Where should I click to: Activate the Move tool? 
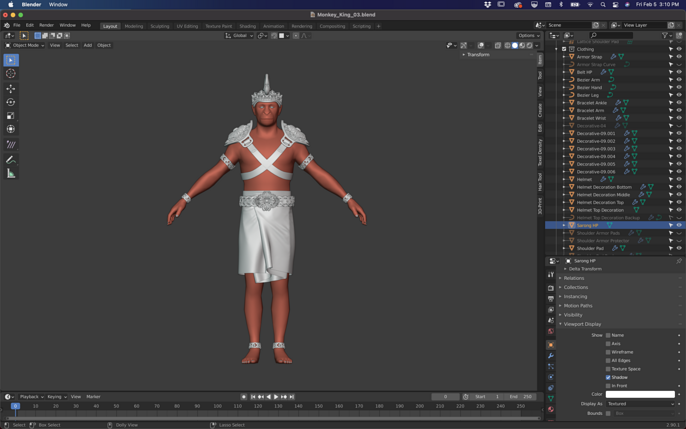pos(11,89)
